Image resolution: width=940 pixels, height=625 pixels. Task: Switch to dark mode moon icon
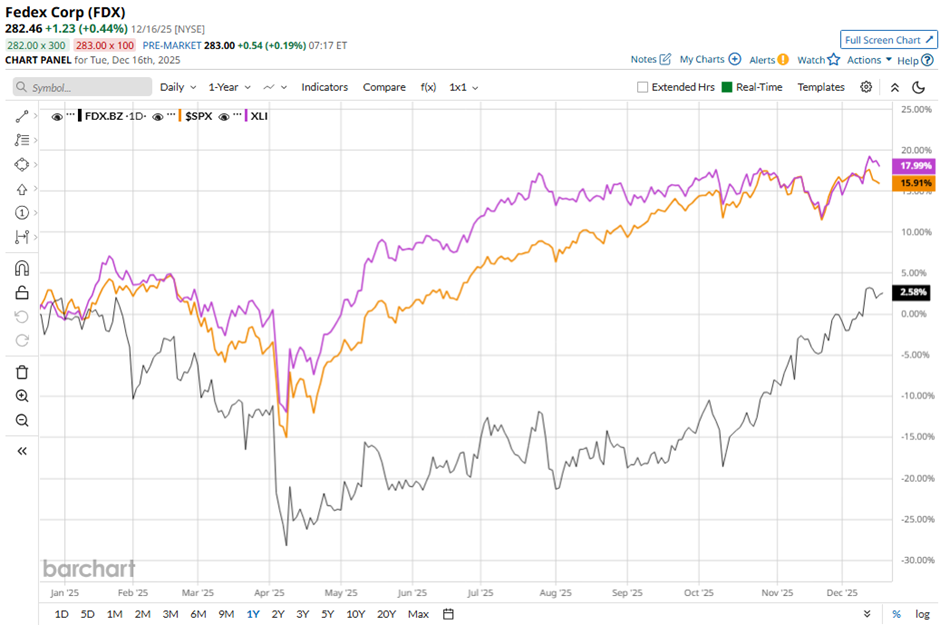pos(918,87)
